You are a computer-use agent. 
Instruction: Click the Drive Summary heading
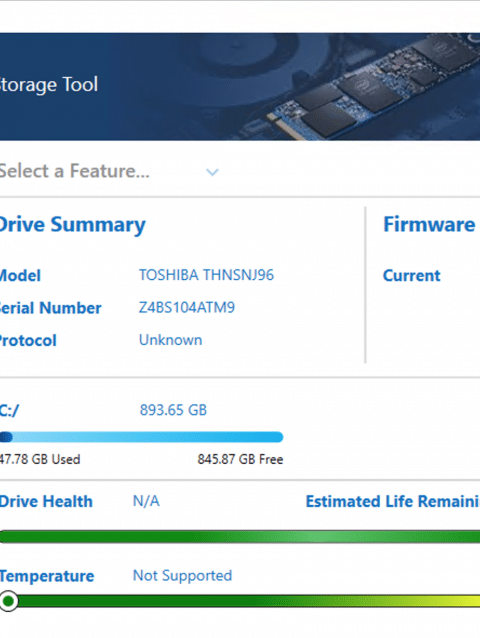[72, 225]
